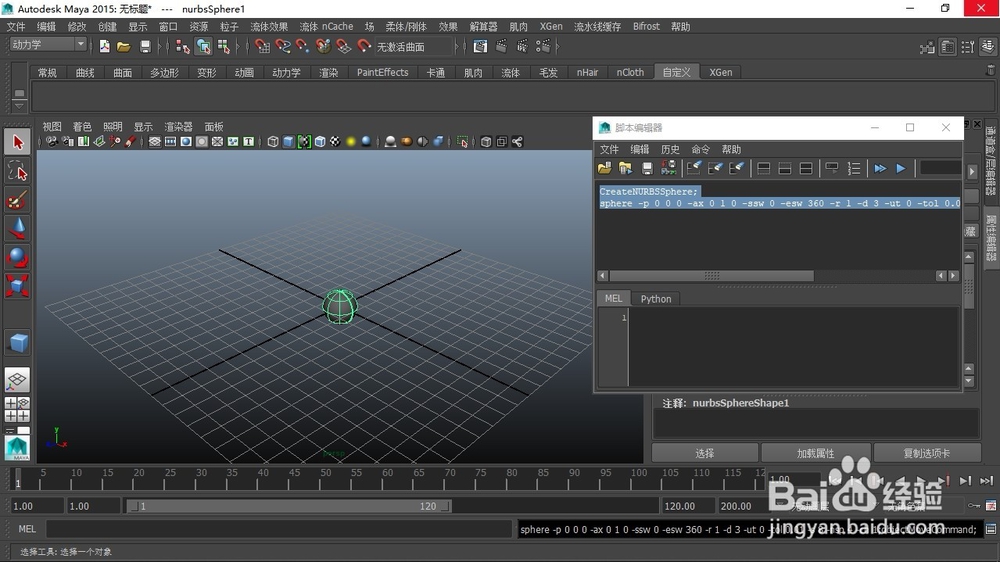Screen dimensions: 1000x562
Task: Save script icon in Script Editor
Action: pos(647,168)
